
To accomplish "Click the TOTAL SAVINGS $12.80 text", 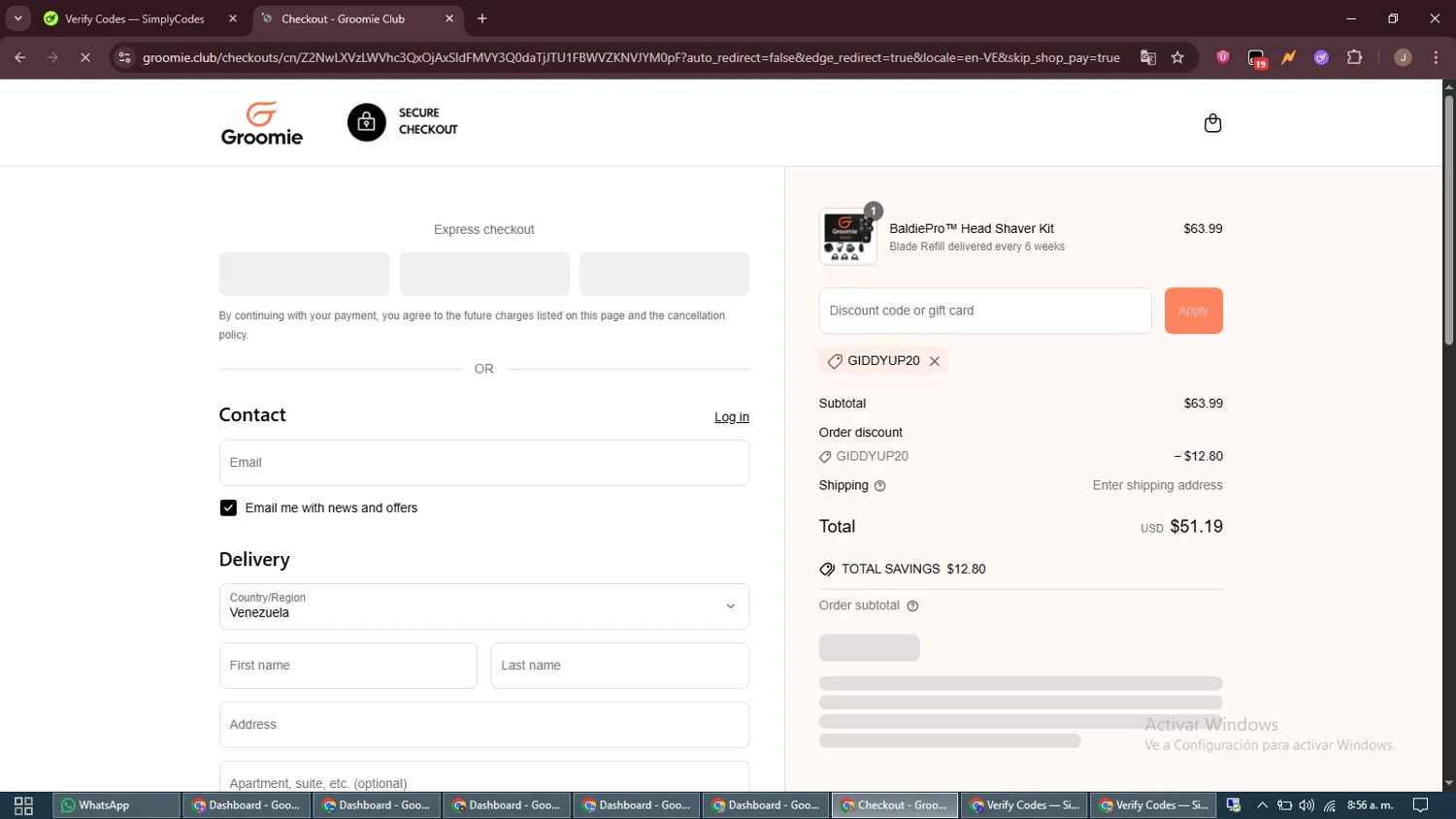I will [x=913, y=570].
